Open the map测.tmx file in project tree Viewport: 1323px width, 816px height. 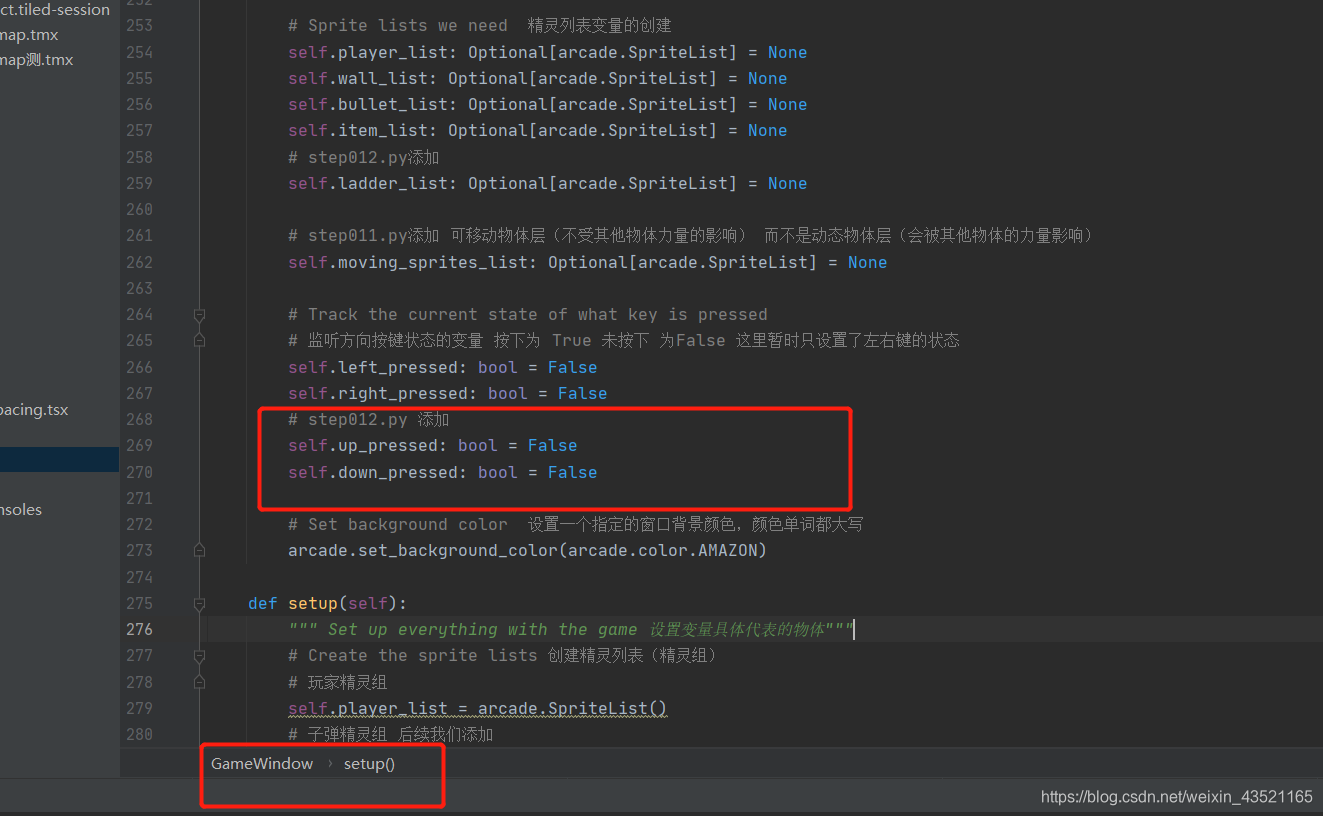(37, 60)
